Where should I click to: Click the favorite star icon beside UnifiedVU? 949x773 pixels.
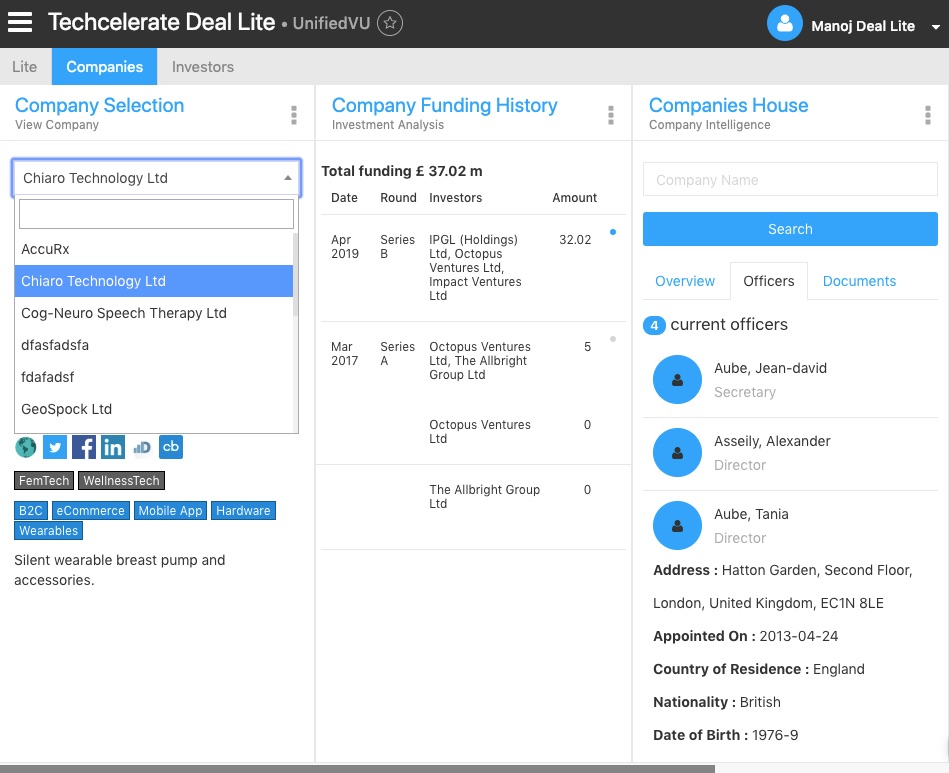(392, 23)
